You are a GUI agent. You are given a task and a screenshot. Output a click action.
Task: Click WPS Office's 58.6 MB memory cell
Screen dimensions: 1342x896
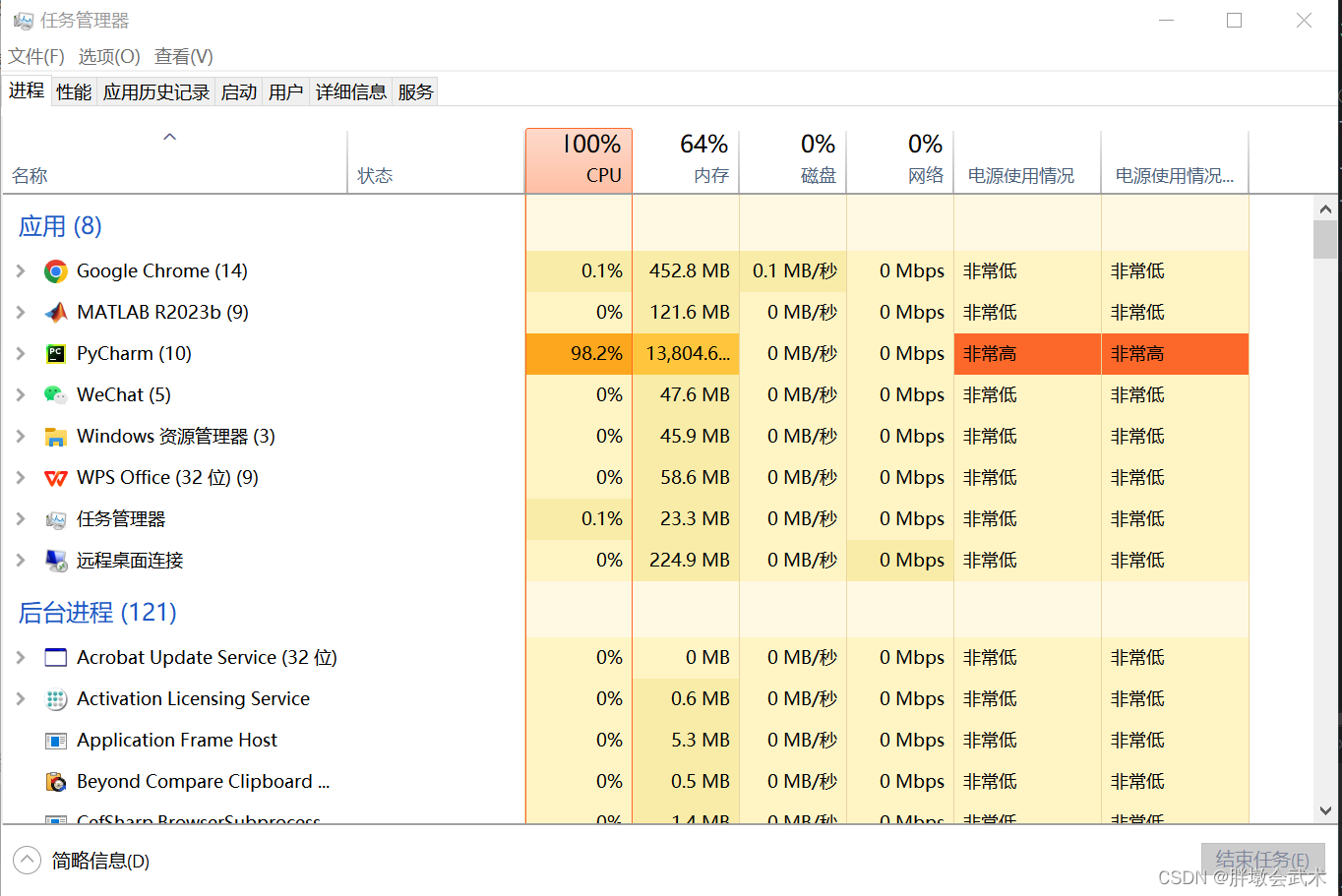686,478
